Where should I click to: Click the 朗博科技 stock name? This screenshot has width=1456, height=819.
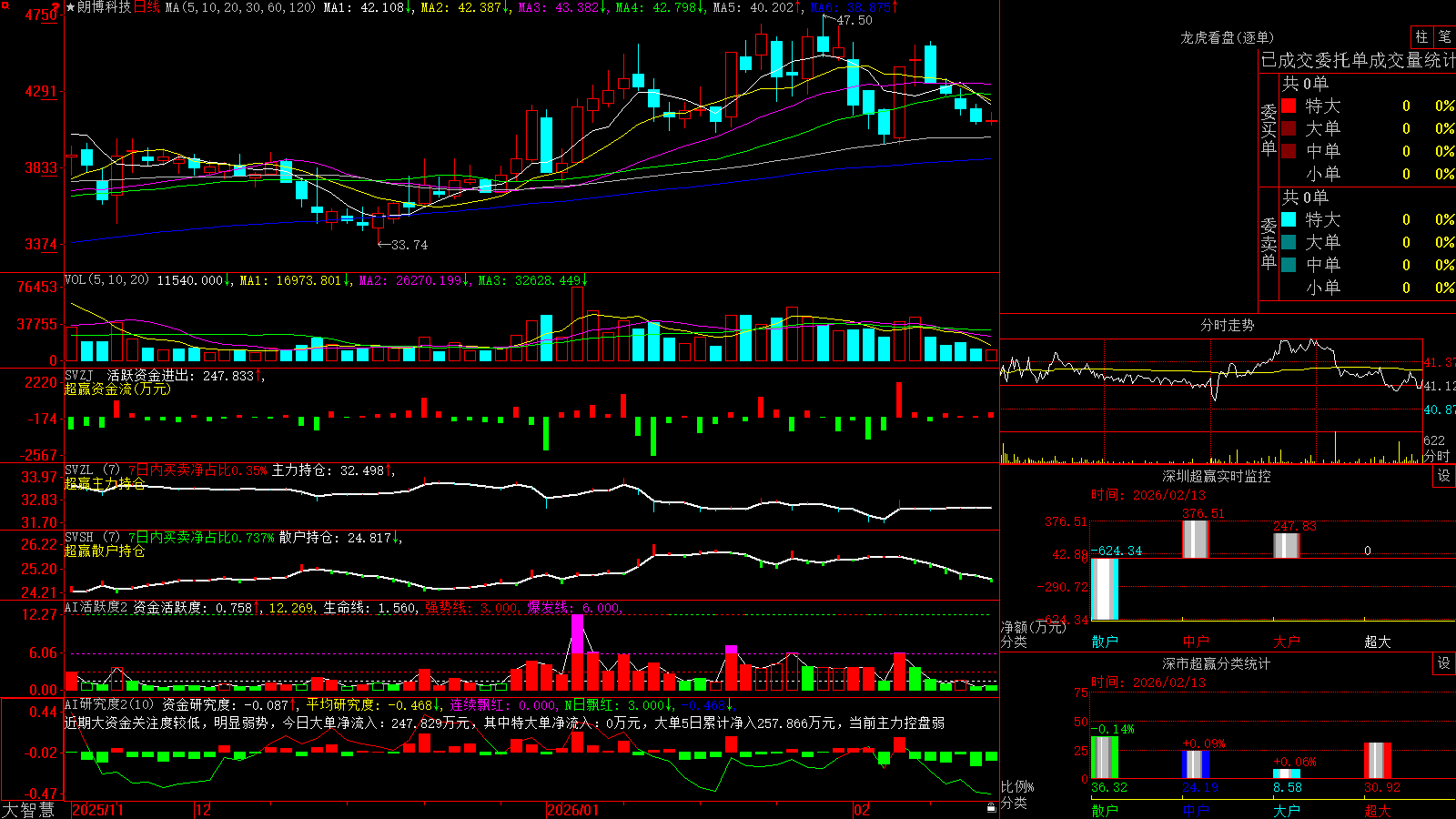pos(104,7)
